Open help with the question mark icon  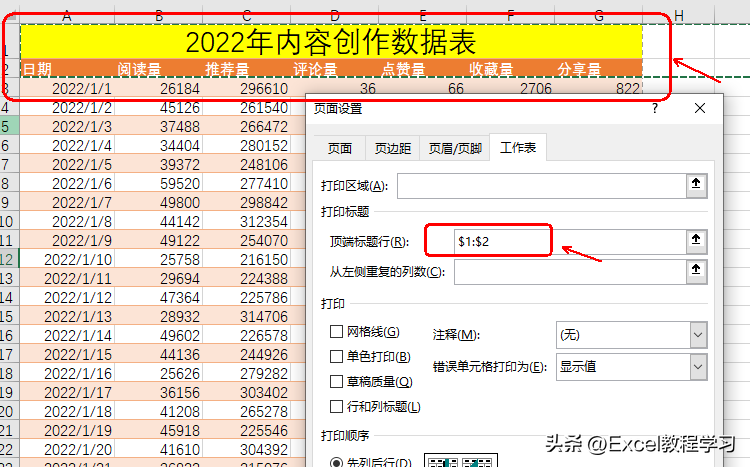click(655, 109)
